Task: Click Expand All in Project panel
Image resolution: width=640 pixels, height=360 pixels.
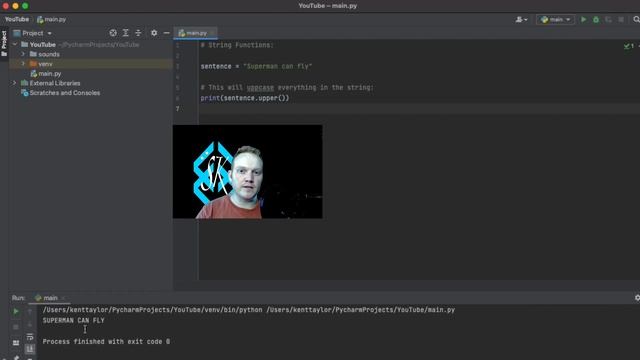Action: 126,33
